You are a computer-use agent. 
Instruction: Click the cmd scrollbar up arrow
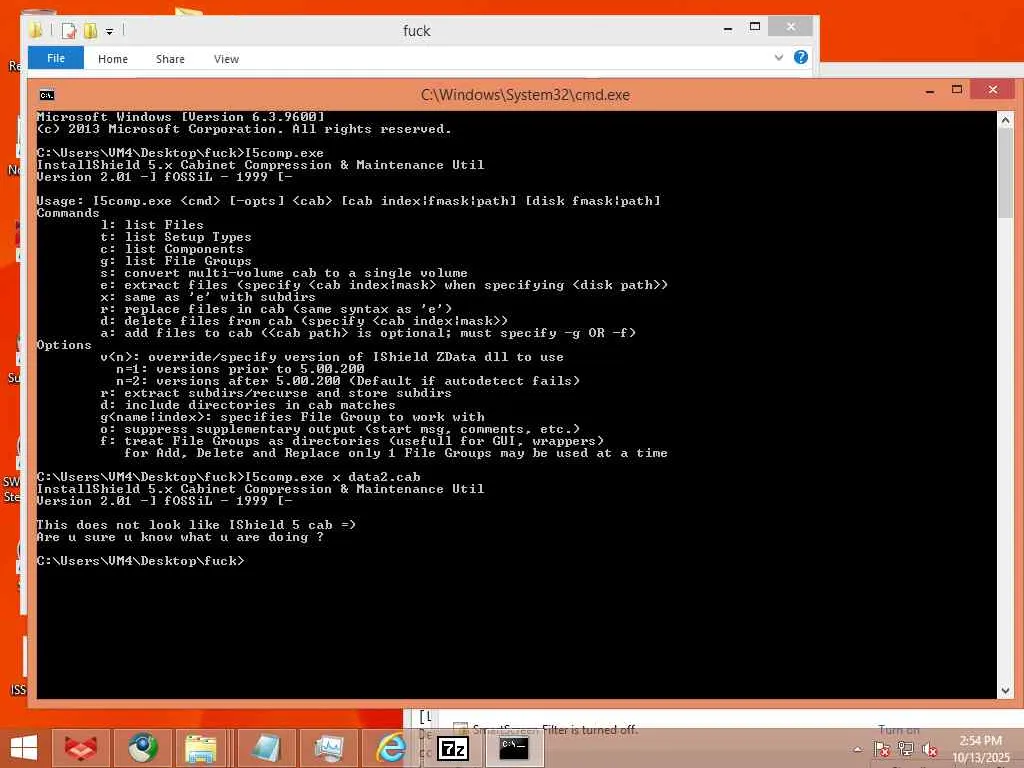[1006, 120]
